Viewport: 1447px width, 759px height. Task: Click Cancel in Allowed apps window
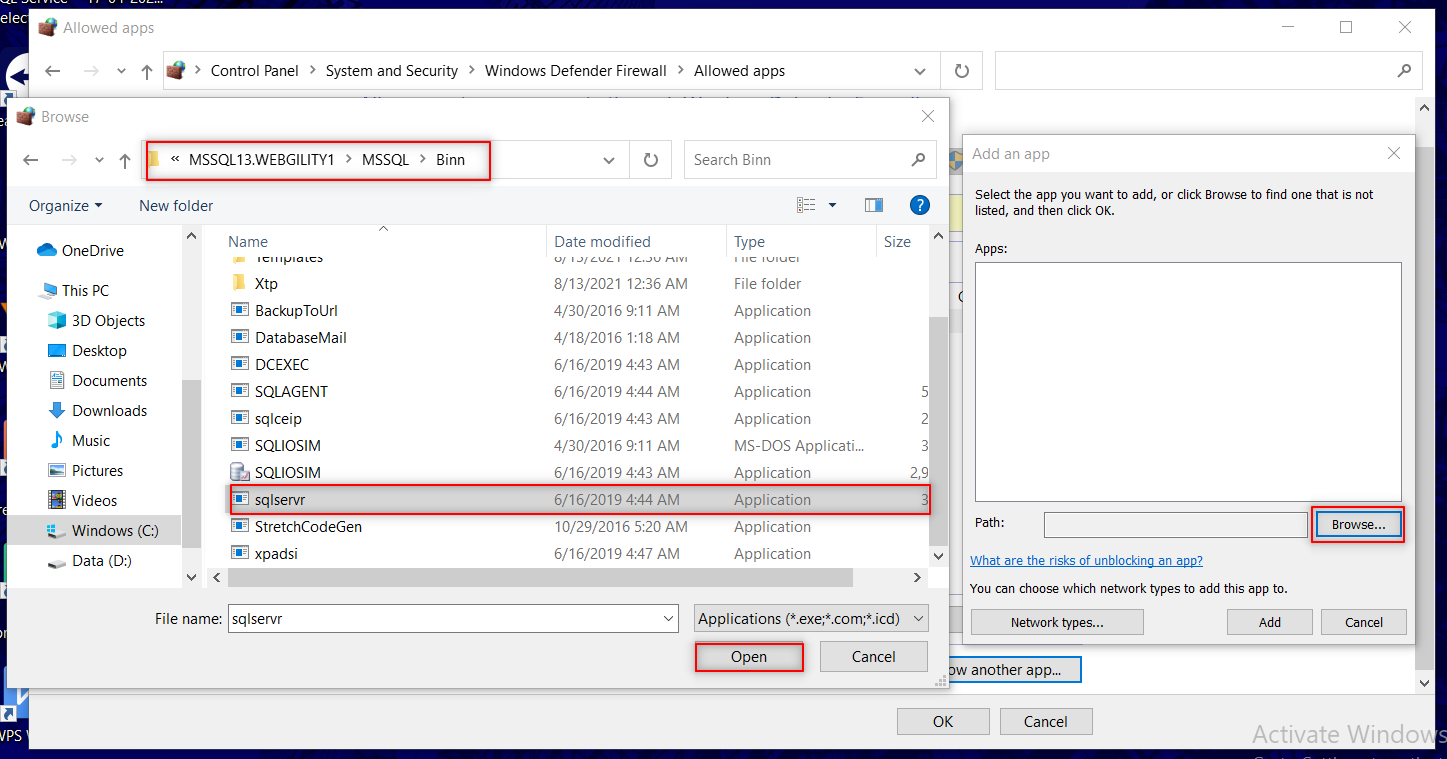pos(1046,721)
